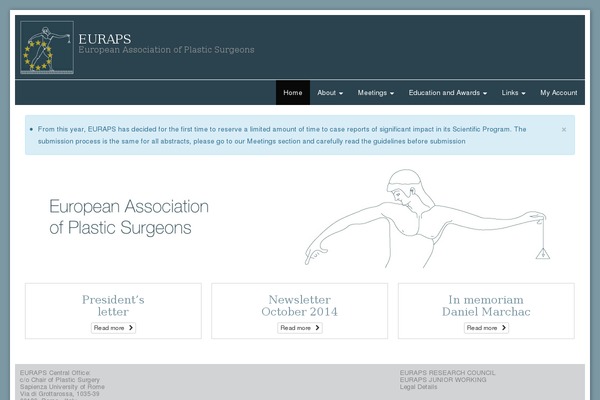Read more on Newsletter October 2014
This screenshot has width=600, height=400.
tap(300, 328)
